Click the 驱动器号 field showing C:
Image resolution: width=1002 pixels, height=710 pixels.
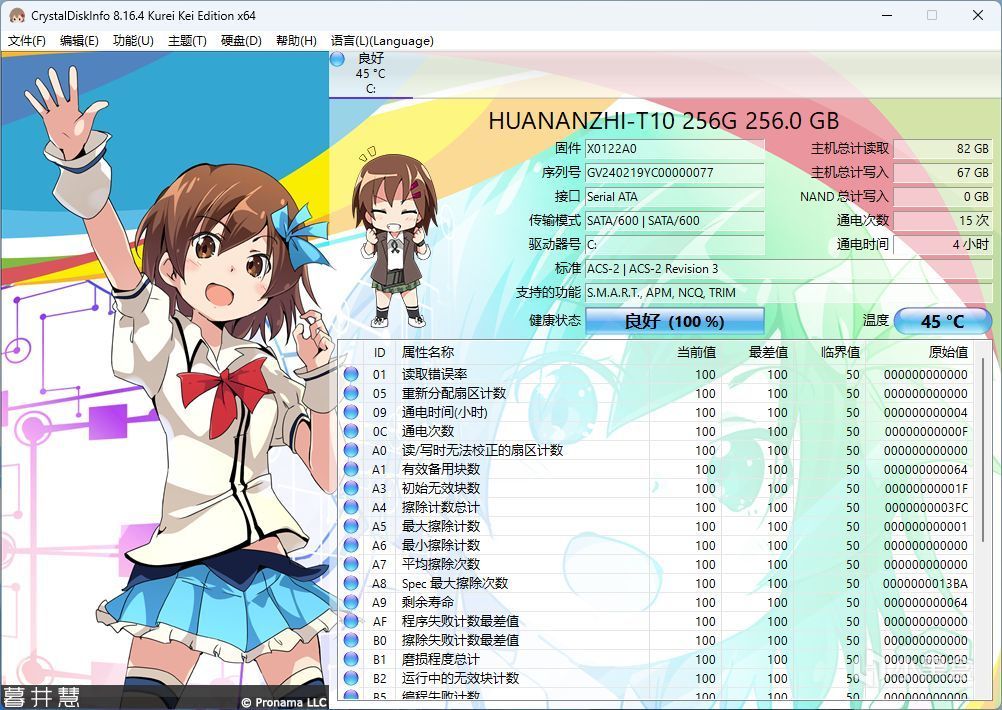pos(675,244)
